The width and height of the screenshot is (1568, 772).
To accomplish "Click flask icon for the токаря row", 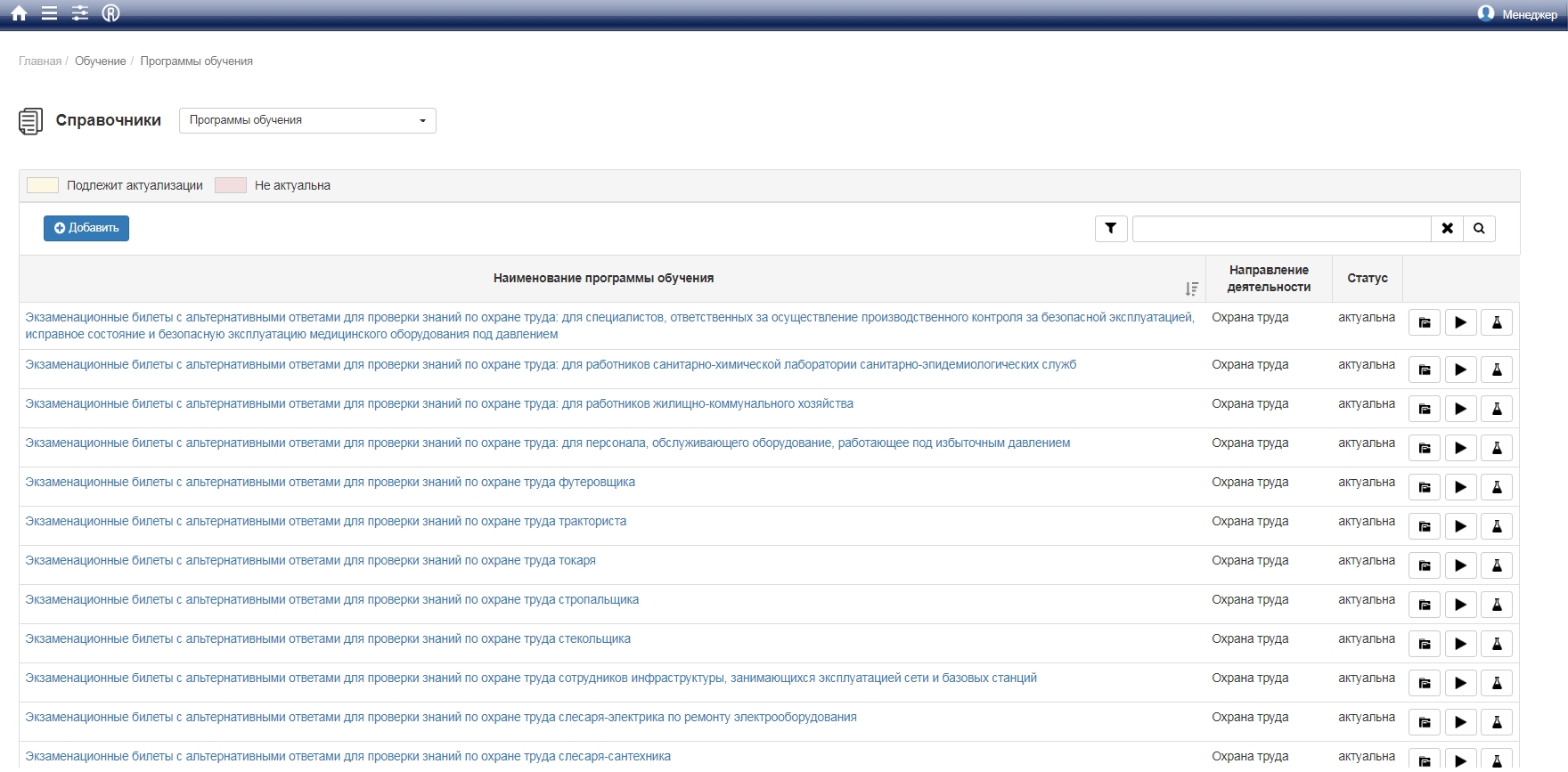I will point(1497,565).
